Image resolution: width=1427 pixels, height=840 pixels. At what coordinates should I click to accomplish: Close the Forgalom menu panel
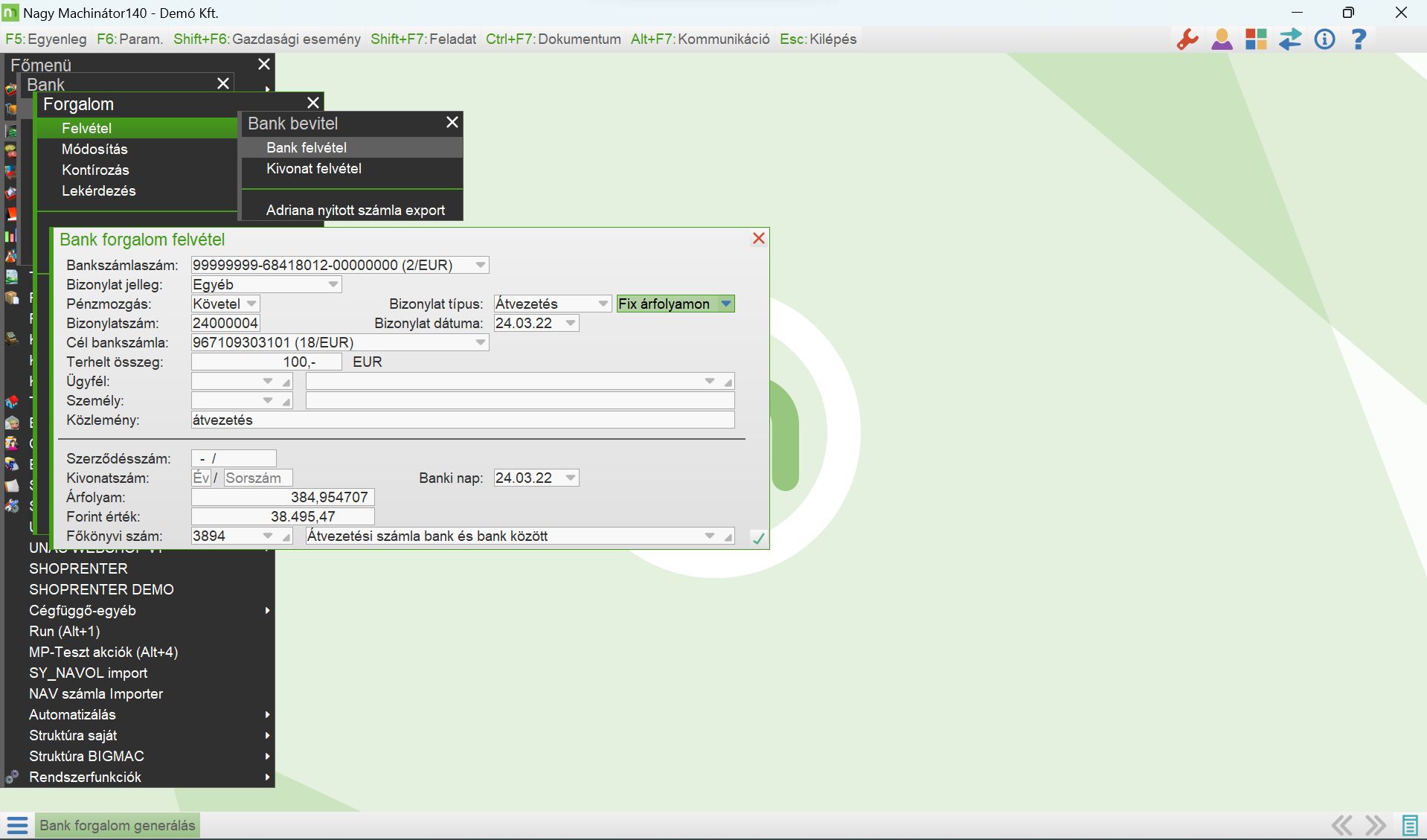[x=313, y=103]
